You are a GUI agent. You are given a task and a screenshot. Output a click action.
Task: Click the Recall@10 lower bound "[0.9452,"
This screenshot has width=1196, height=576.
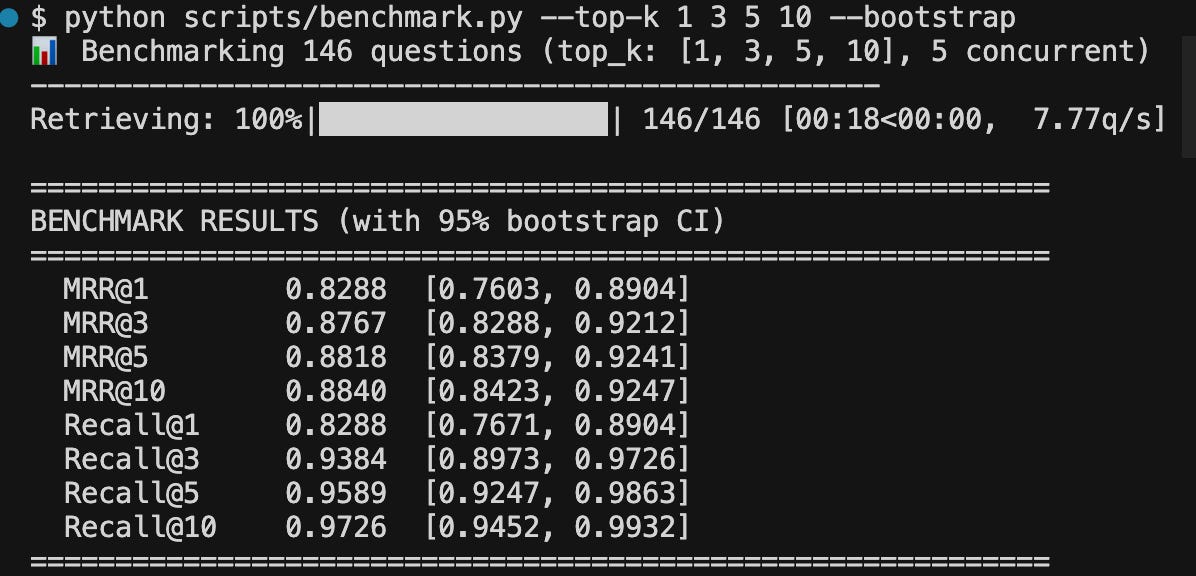[x=490, y=526]
